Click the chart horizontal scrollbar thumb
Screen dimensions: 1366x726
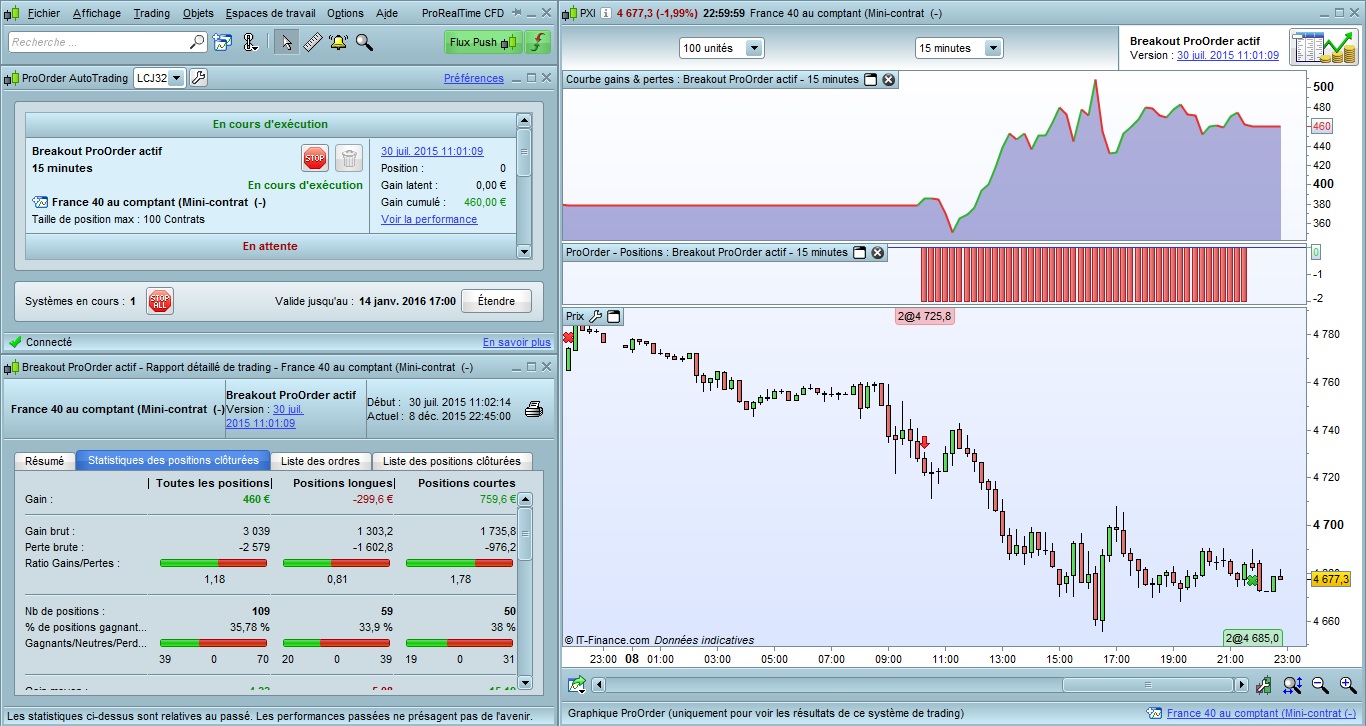point(1148,685)
